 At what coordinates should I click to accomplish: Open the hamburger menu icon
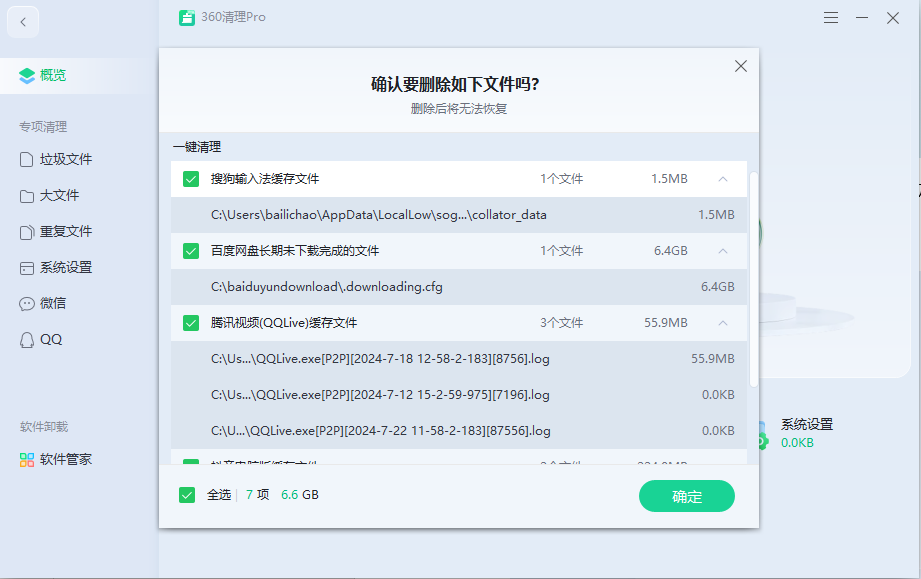831,18
